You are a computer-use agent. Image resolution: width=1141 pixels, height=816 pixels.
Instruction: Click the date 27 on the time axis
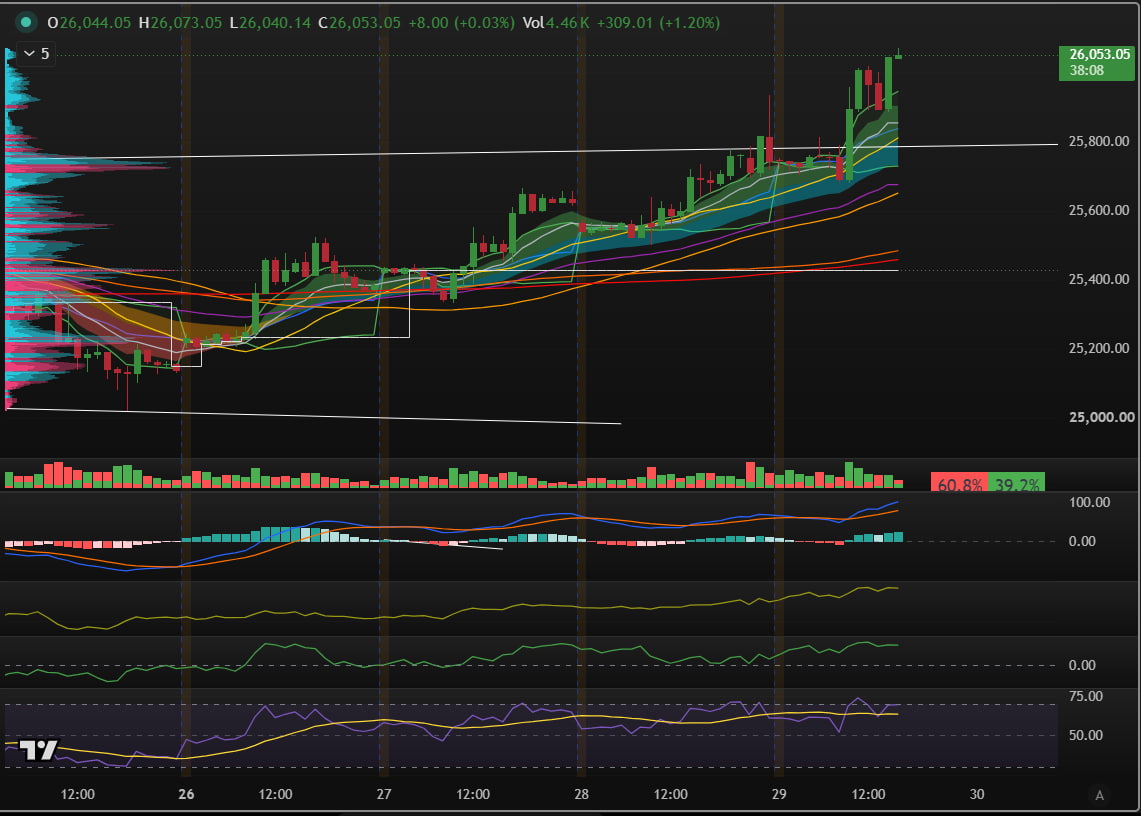pos(383,794)
